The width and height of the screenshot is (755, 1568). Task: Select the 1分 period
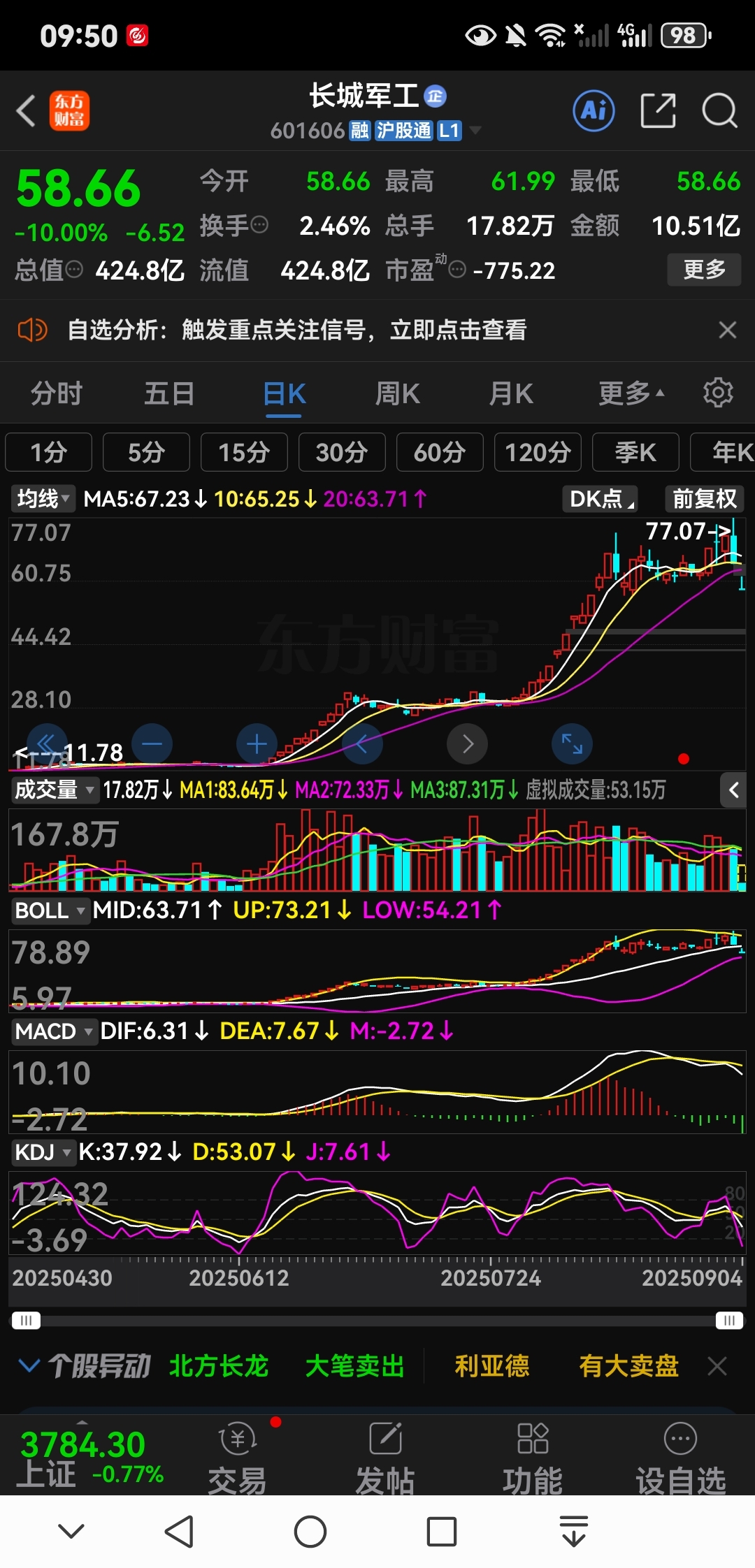tap(48, 452)
